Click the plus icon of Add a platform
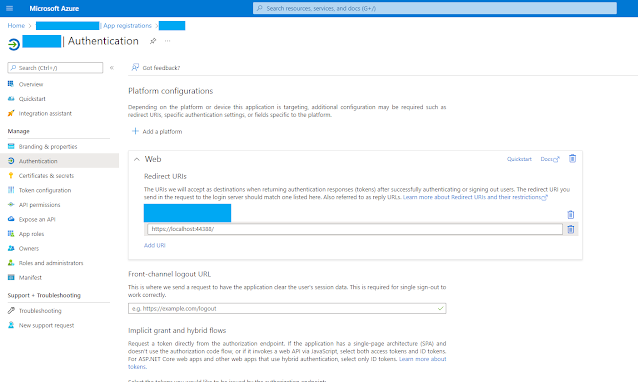 (135, 131)
